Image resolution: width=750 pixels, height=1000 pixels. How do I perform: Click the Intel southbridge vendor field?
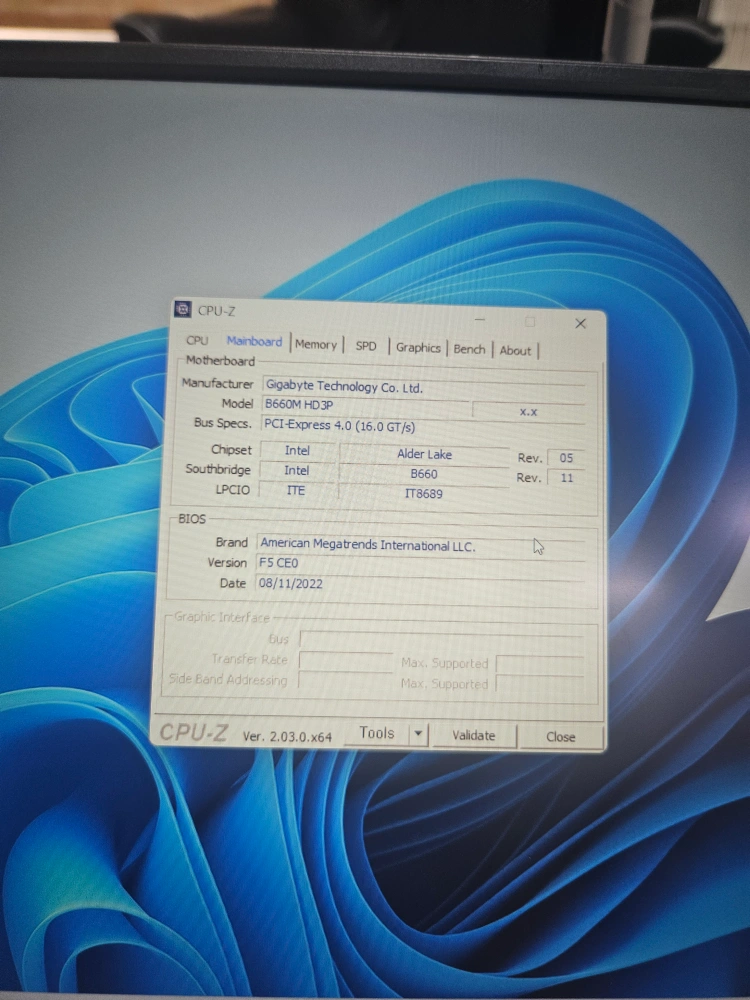297,470
